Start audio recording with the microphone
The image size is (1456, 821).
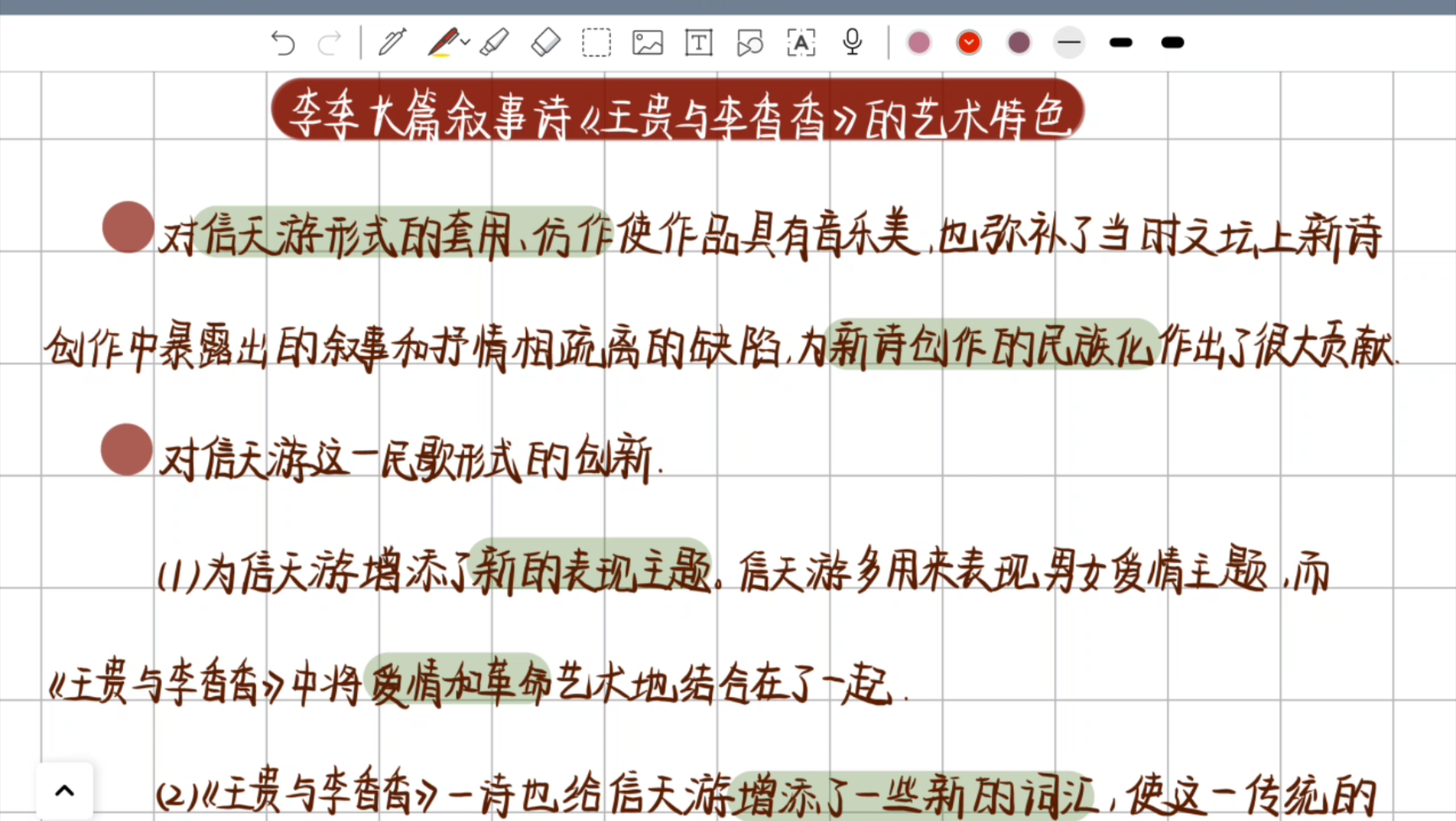click(853, 43)
